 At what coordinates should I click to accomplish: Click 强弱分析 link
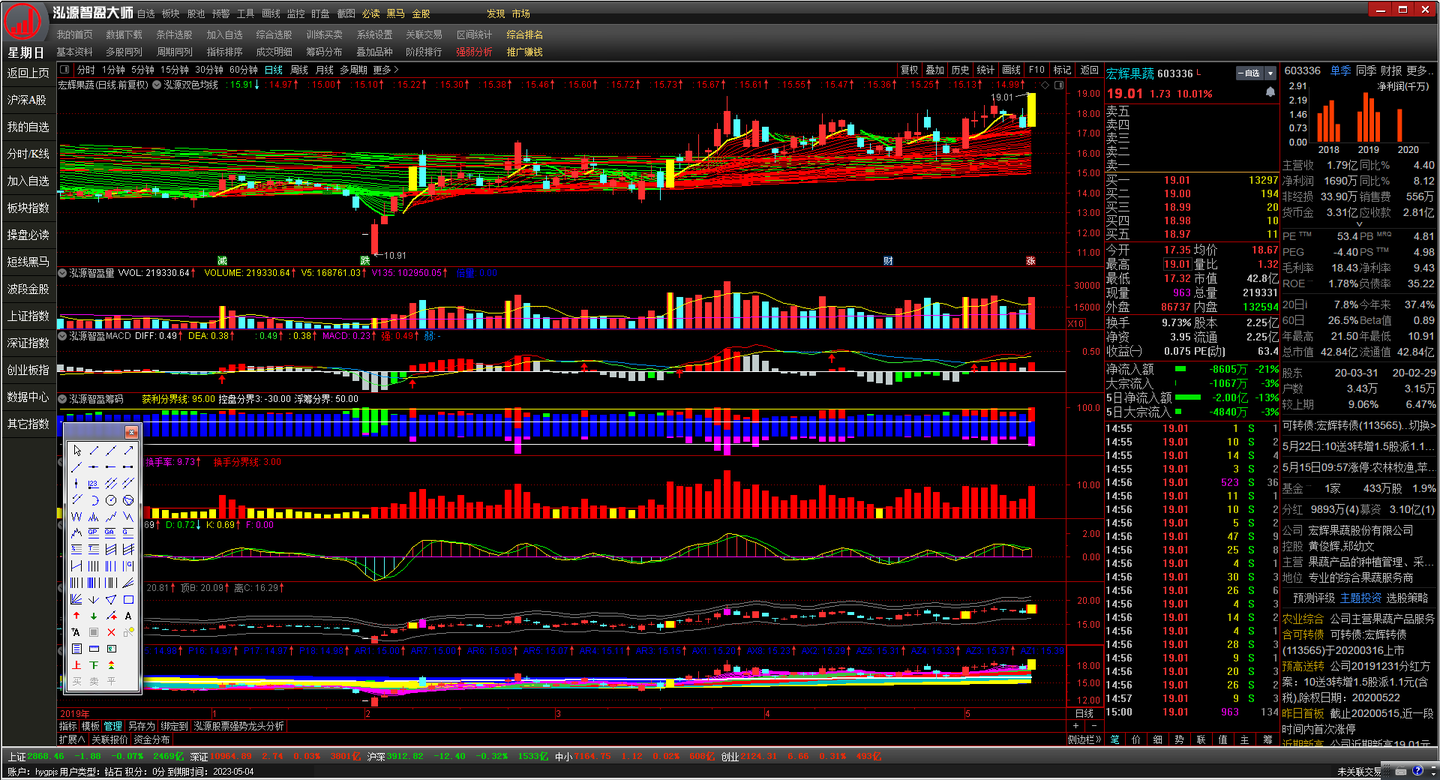(474, 52)
